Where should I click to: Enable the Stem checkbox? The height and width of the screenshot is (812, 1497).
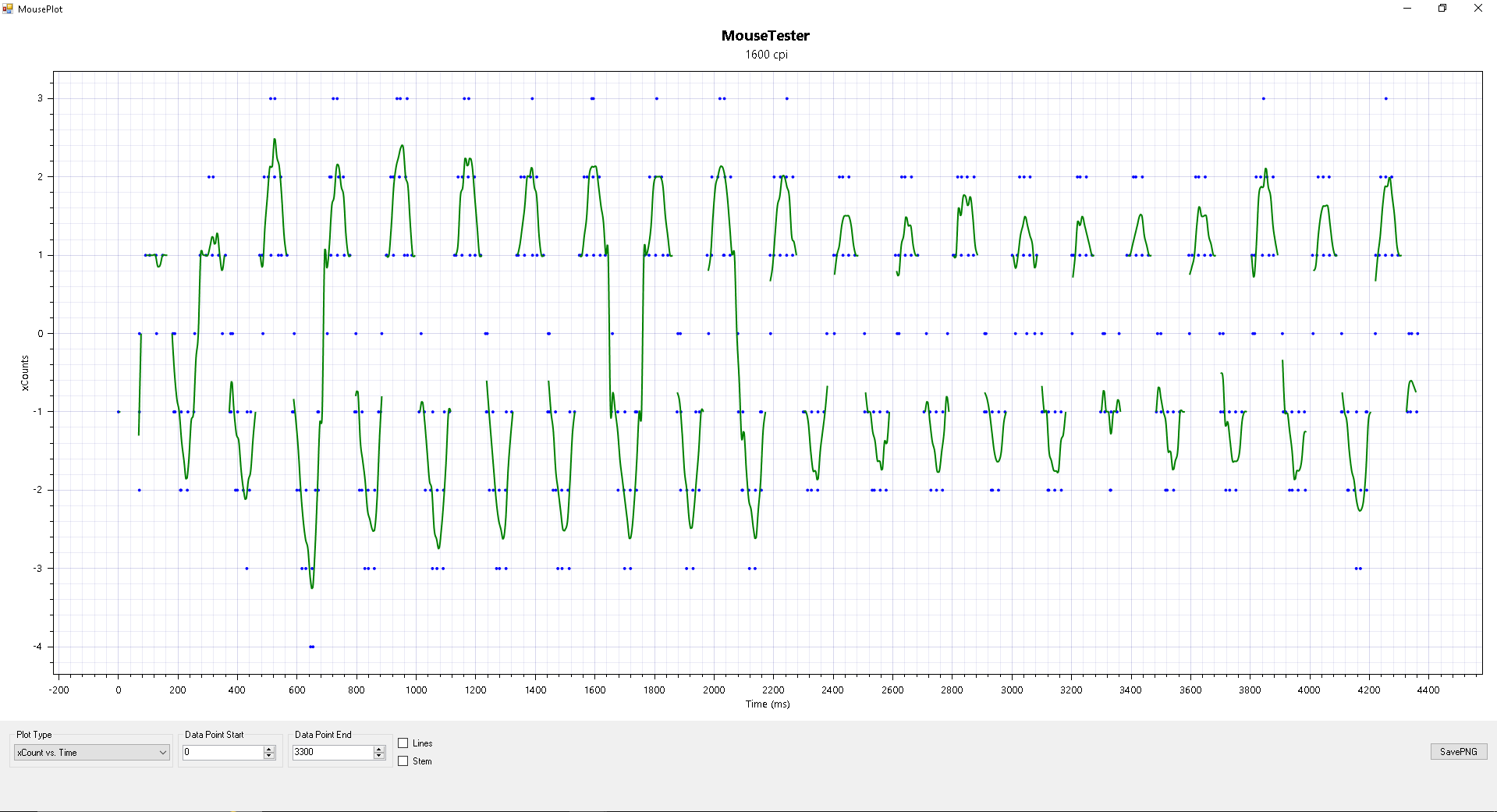coord(403,761)
